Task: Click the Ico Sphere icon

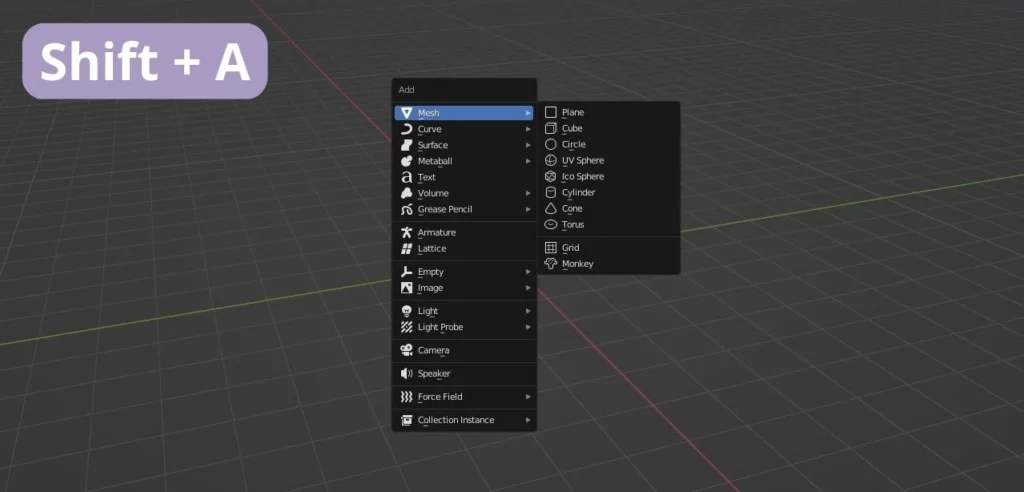Action: point(551,176)
